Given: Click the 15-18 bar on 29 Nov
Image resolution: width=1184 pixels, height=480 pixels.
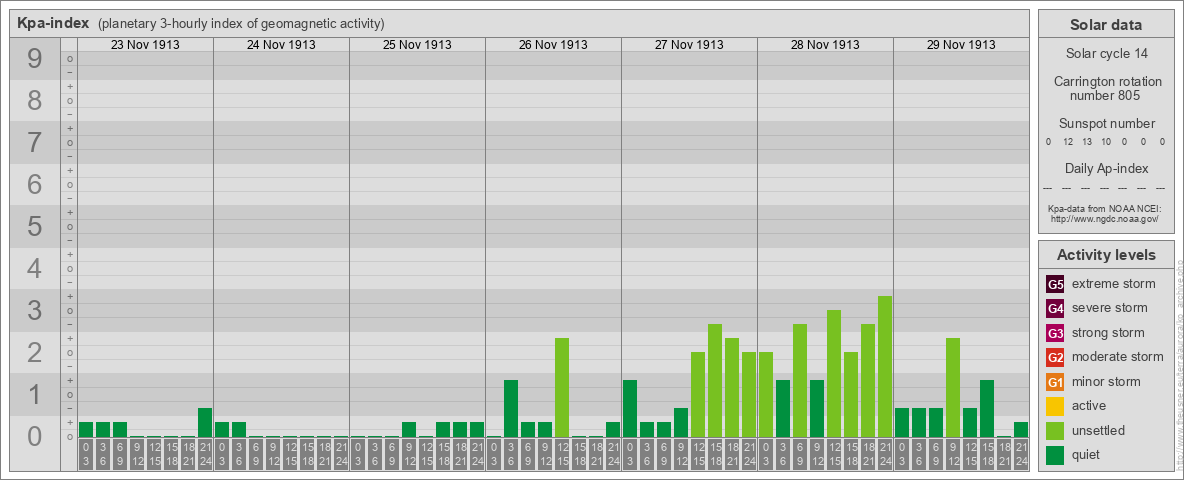Looking at the screenshot, I should coord(986,409).
